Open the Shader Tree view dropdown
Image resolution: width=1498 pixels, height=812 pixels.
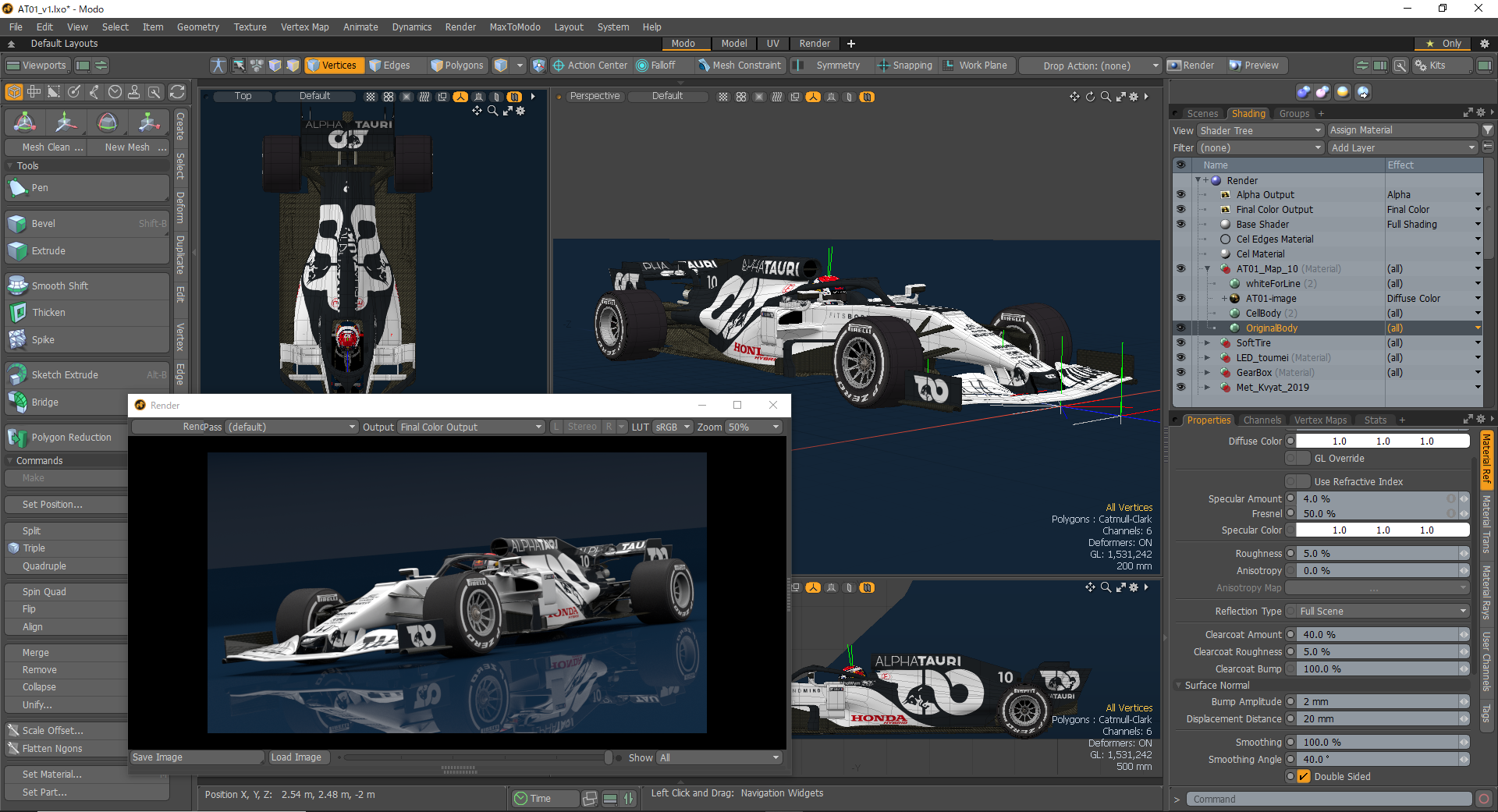(x=1260, y=130)
